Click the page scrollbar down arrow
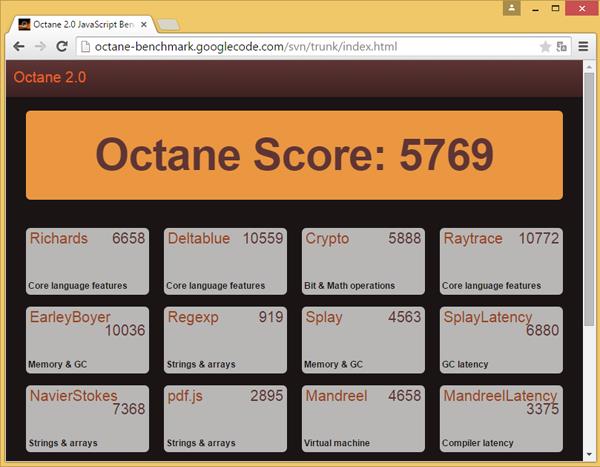The width and height of the screenshot is (600, 467). [x=589, y=454]
